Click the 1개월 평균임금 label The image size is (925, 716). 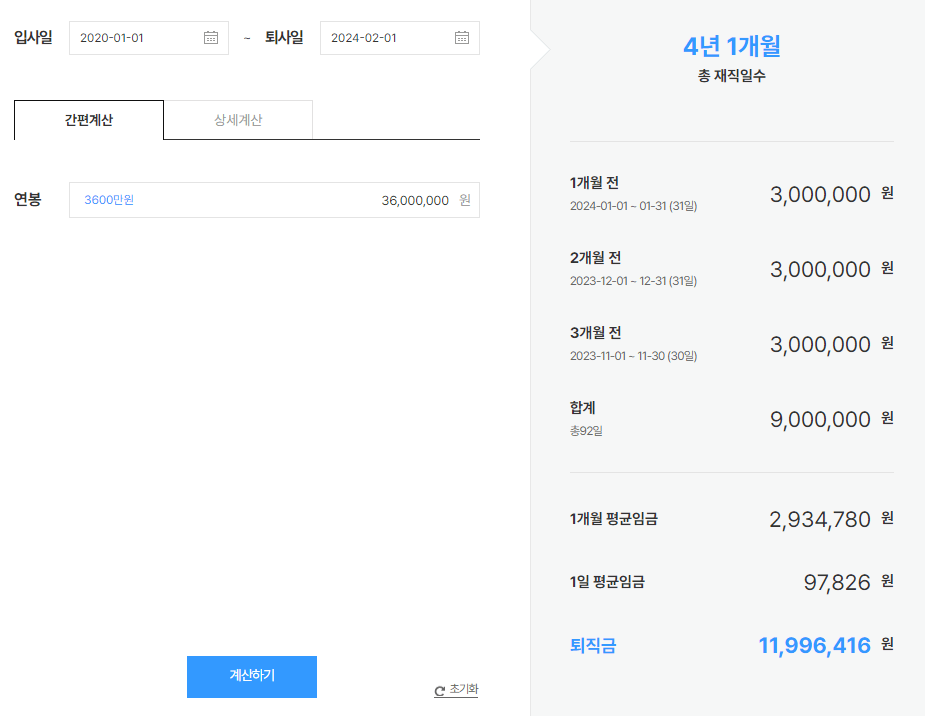(x=614, y=519)
